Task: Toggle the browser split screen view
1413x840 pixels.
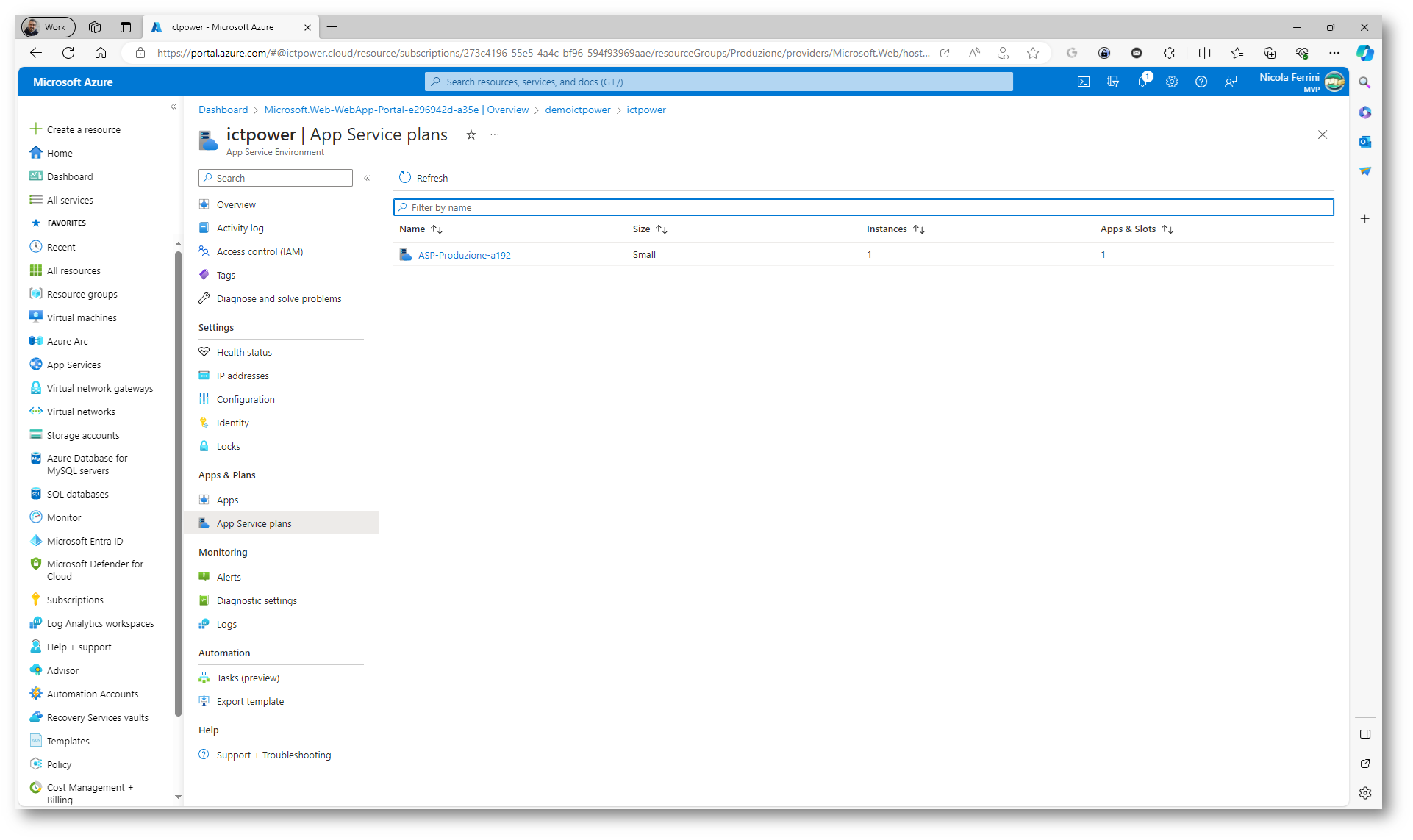Action: 1204,53
